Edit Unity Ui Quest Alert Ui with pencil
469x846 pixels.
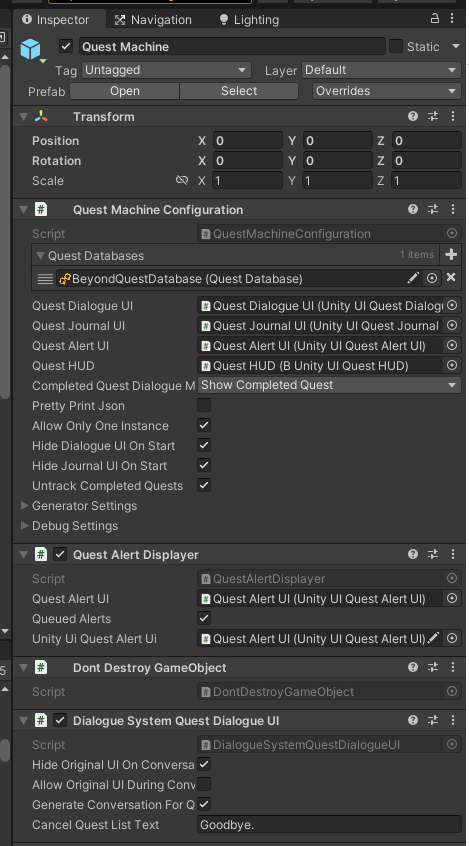click(433, 638)
